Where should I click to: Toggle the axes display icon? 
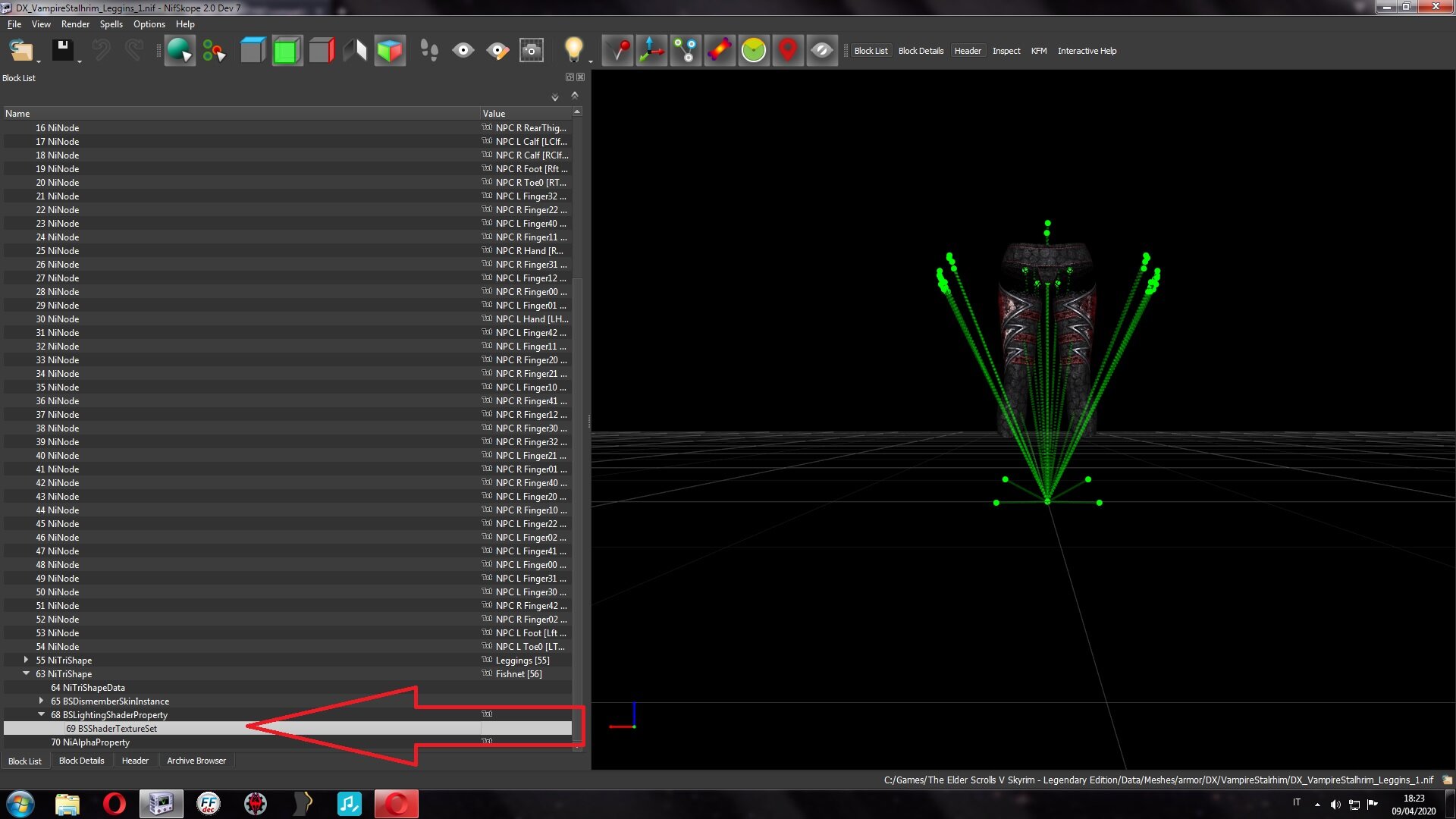[651, 51]
